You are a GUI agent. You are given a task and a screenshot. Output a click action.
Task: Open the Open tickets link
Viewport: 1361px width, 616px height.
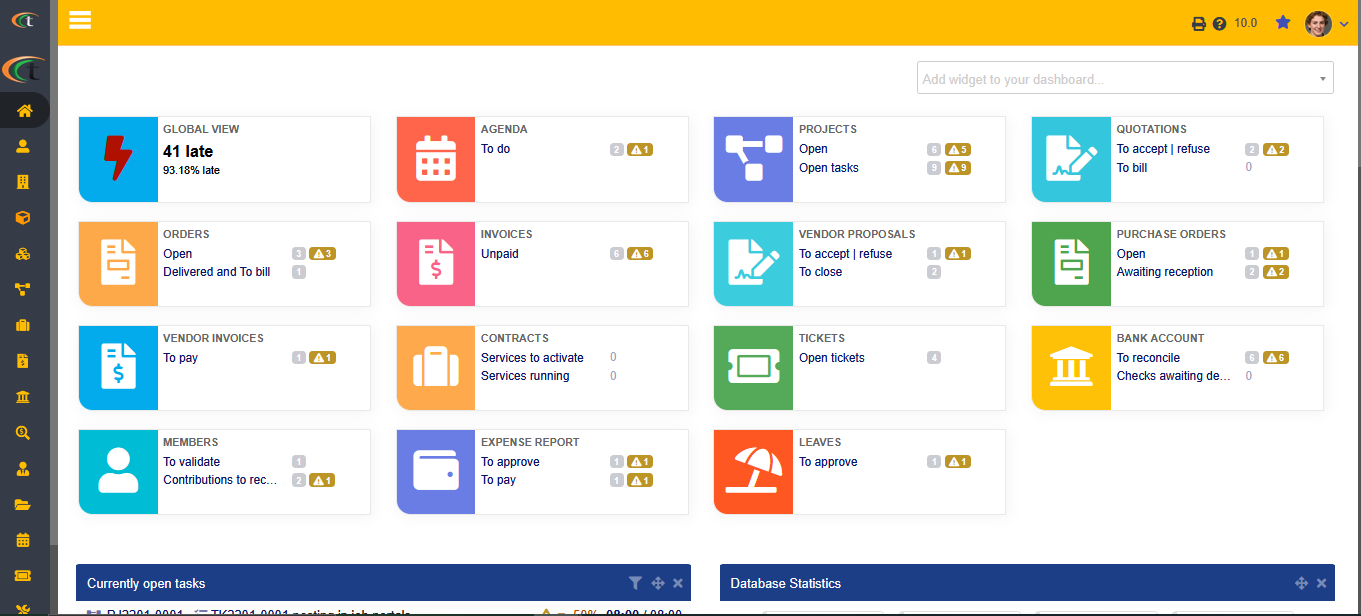831,358
